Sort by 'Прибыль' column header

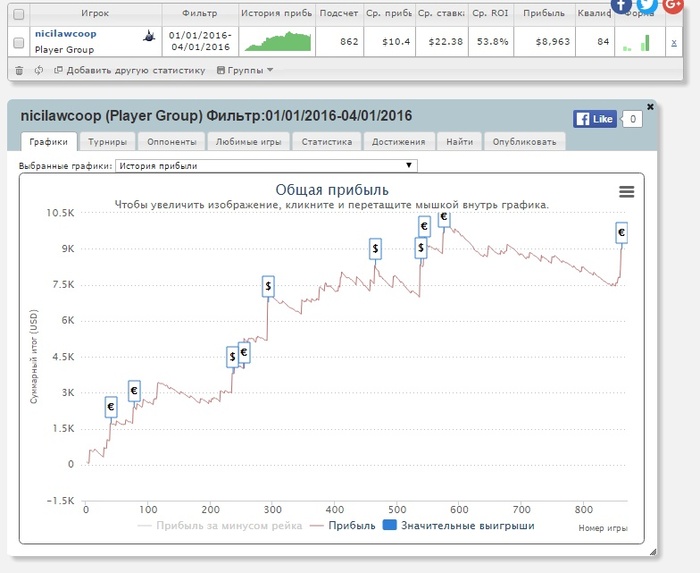[544, 13]
